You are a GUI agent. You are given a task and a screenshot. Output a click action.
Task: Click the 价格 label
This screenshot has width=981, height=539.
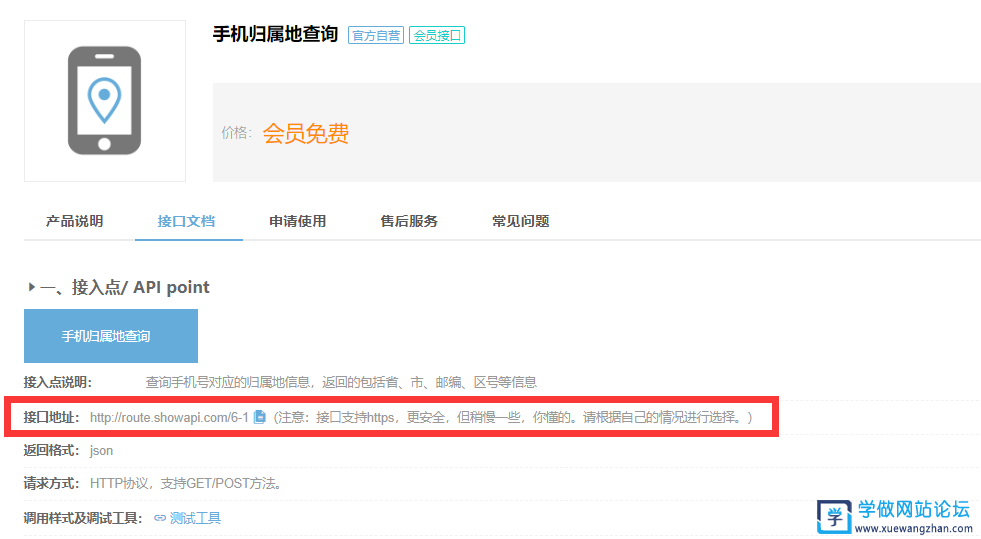point(236,133)
